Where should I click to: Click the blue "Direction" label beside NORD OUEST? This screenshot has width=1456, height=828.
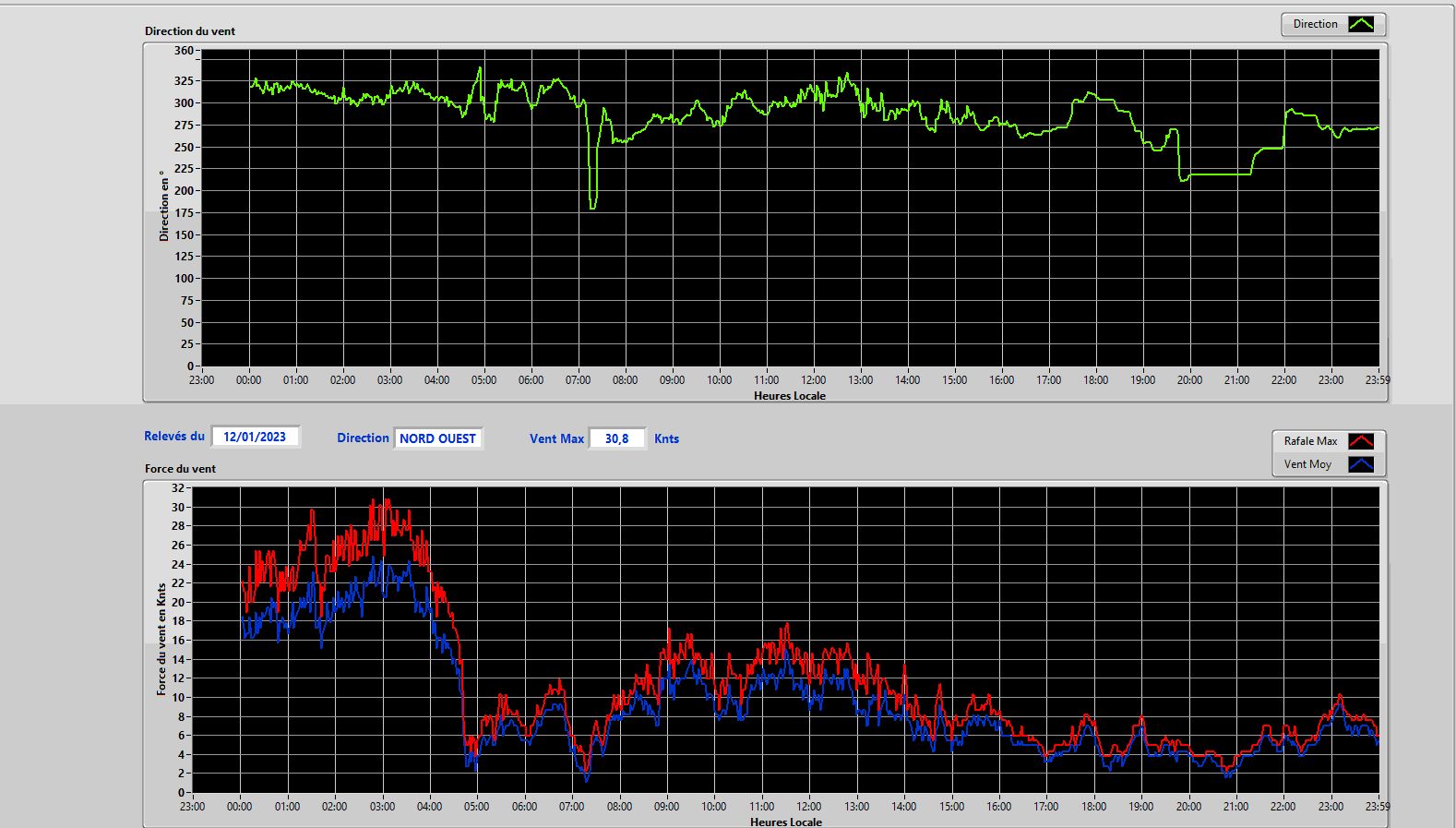[x=363, y=438]
